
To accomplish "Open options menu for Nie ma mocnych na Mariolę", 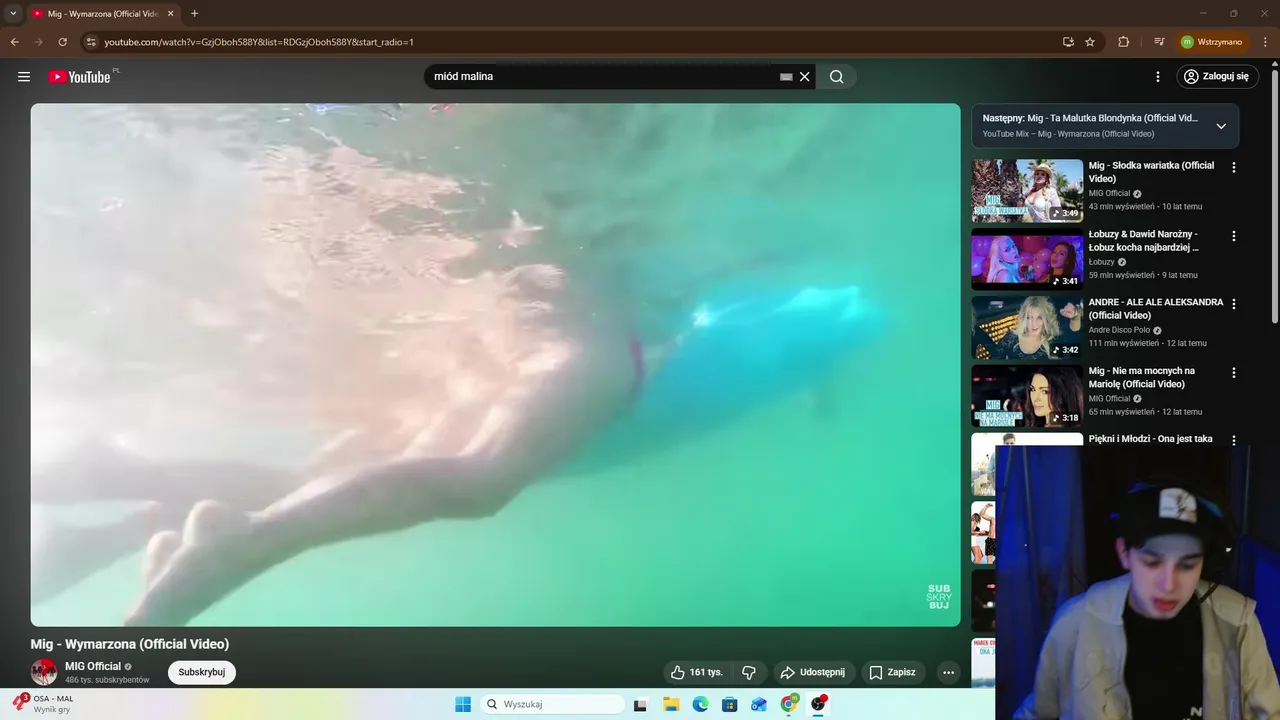I will point(1234,373).
